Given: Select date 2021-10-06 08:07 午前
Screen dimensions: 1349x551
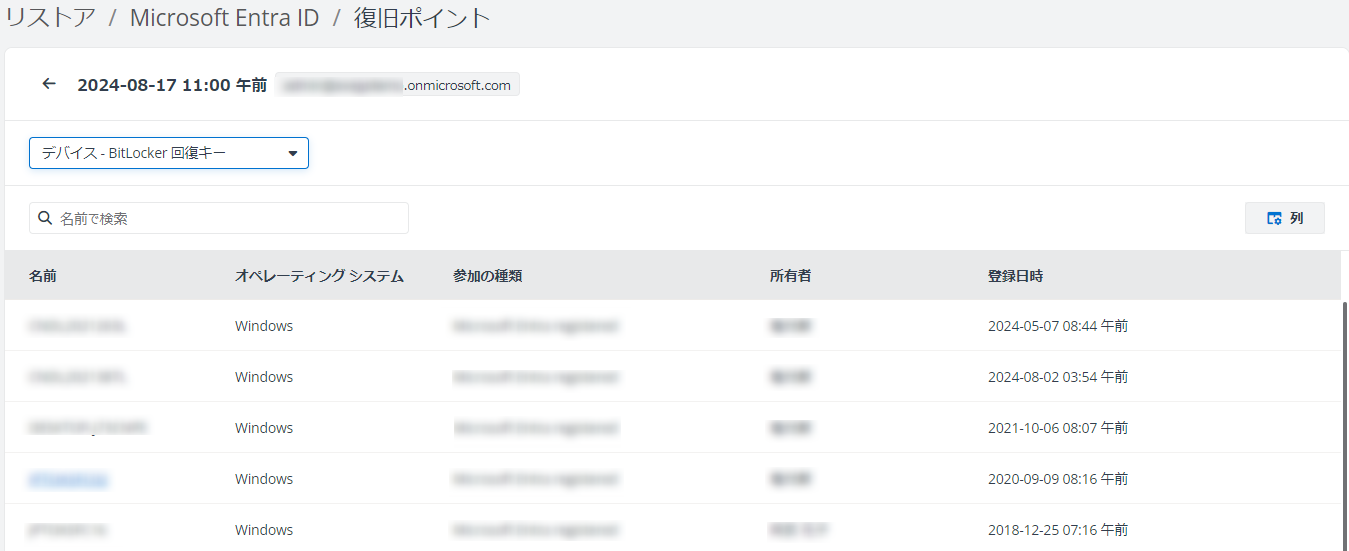Looking at the screenshot, I should [x=1058, y=428].
